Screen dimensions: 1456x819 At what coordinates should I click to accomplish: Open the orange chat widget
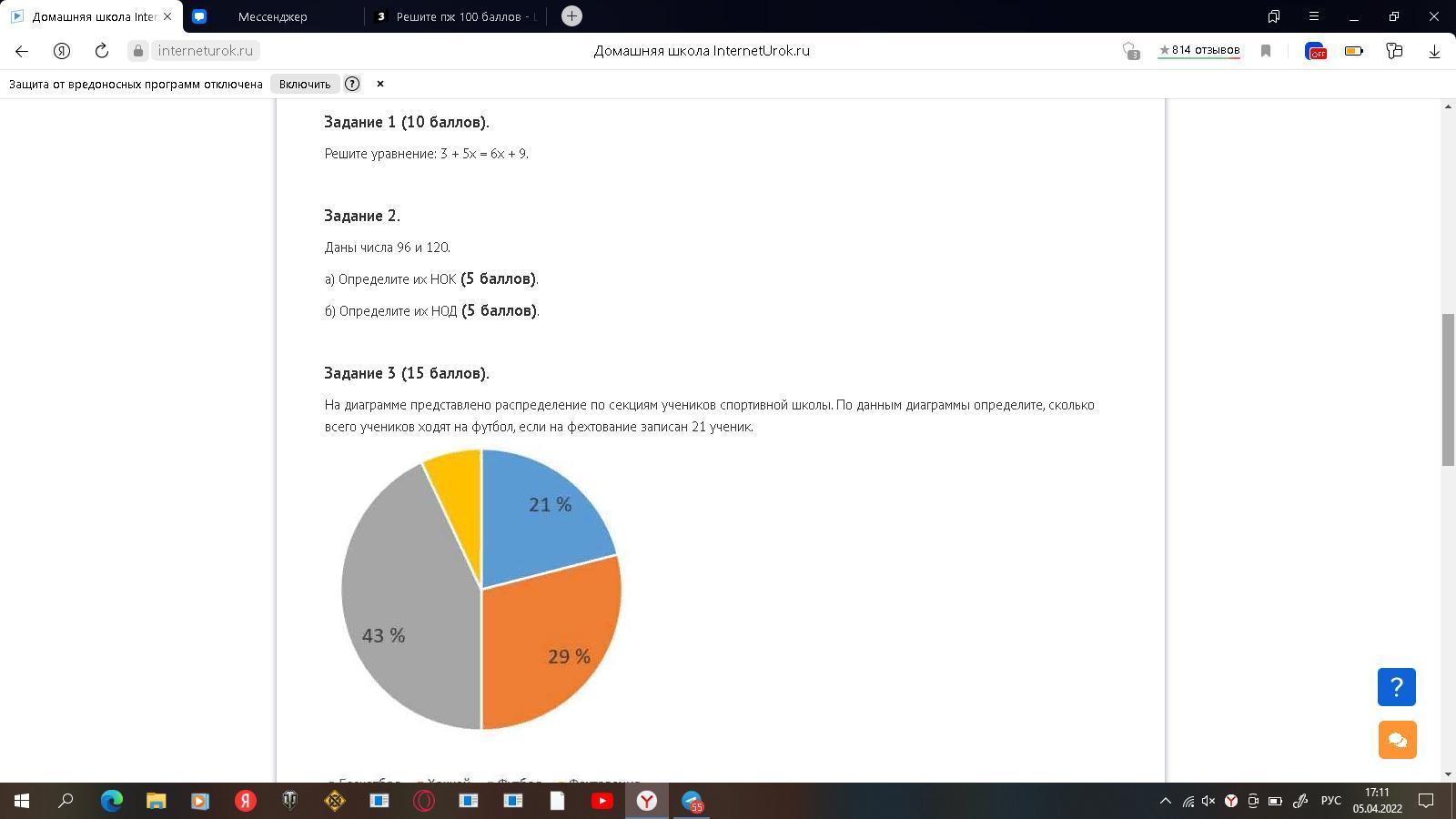(x=1396, y=740)
